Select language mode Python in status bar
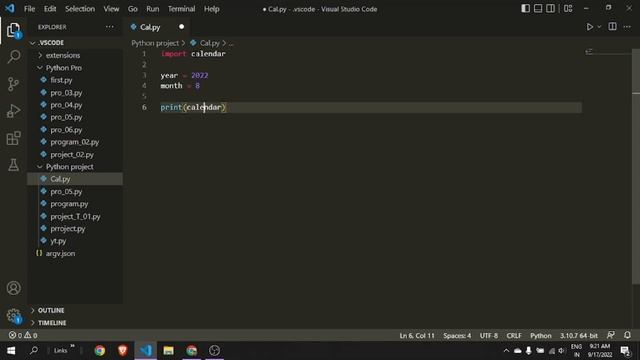 [x=540, y=336]
